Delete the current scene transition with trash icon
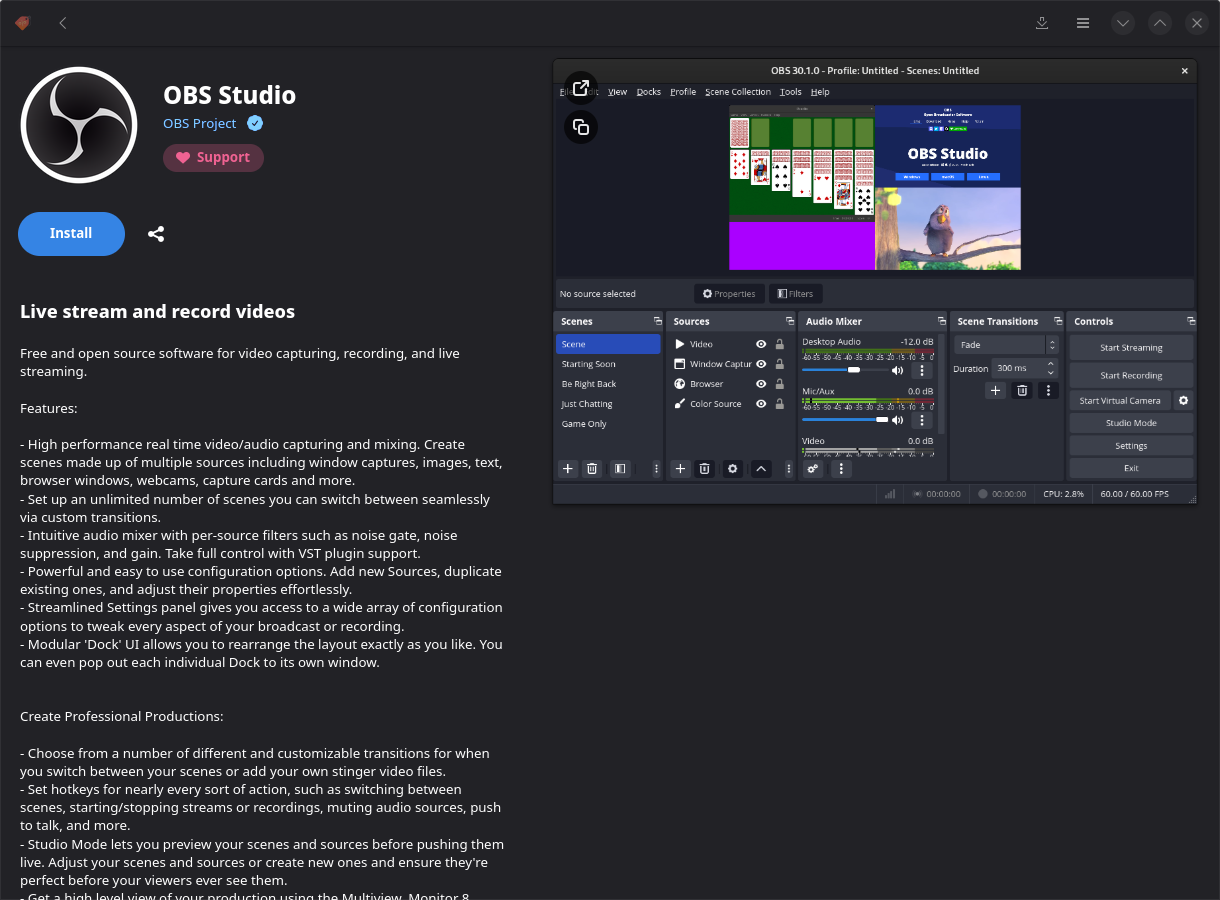This screenshot has width=1220, height=900. pos(1021,390)
